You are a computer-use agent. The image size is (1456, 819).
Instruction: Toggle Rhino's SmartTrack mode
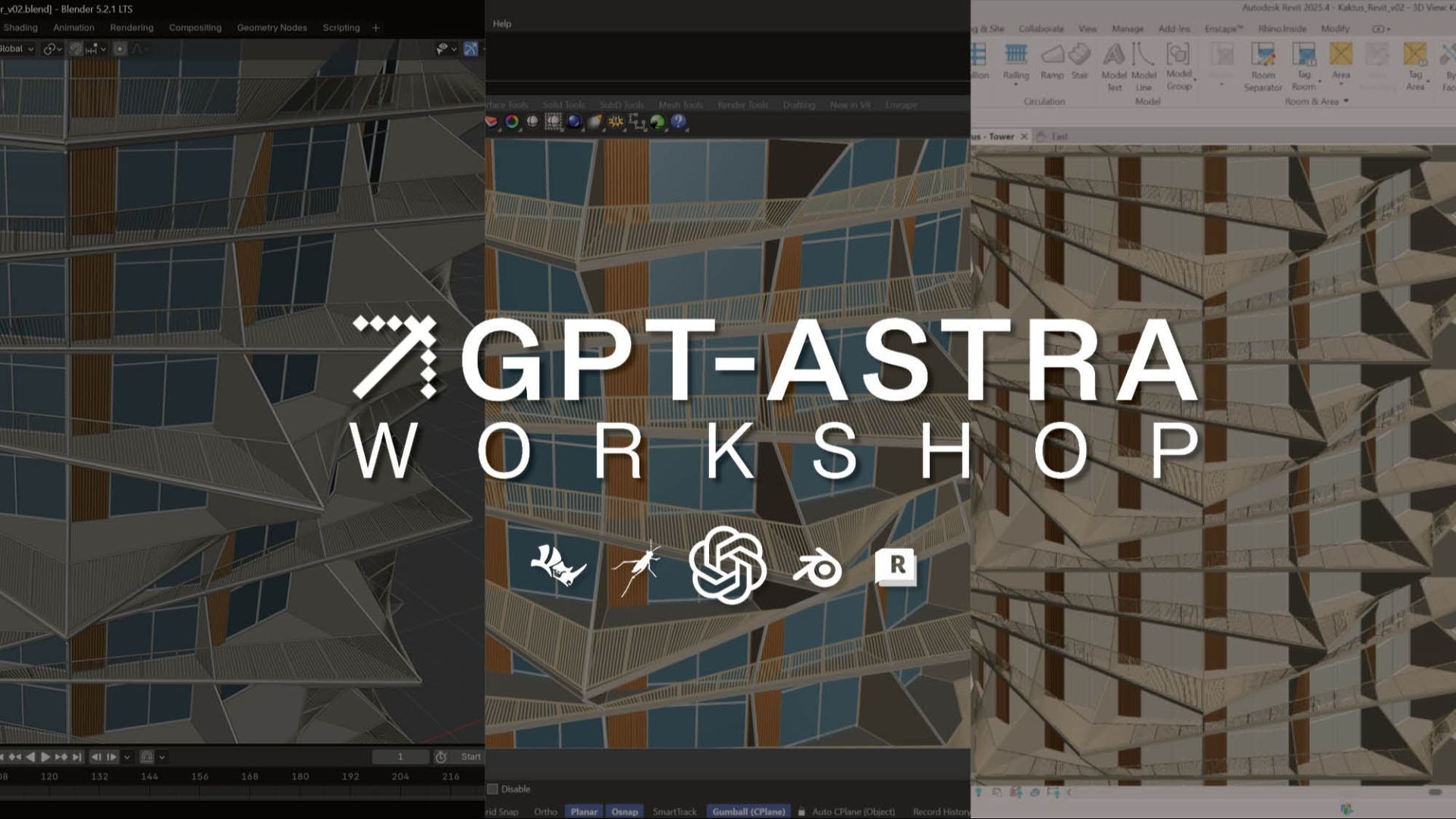pyautogui.click(x=674, y=811)
